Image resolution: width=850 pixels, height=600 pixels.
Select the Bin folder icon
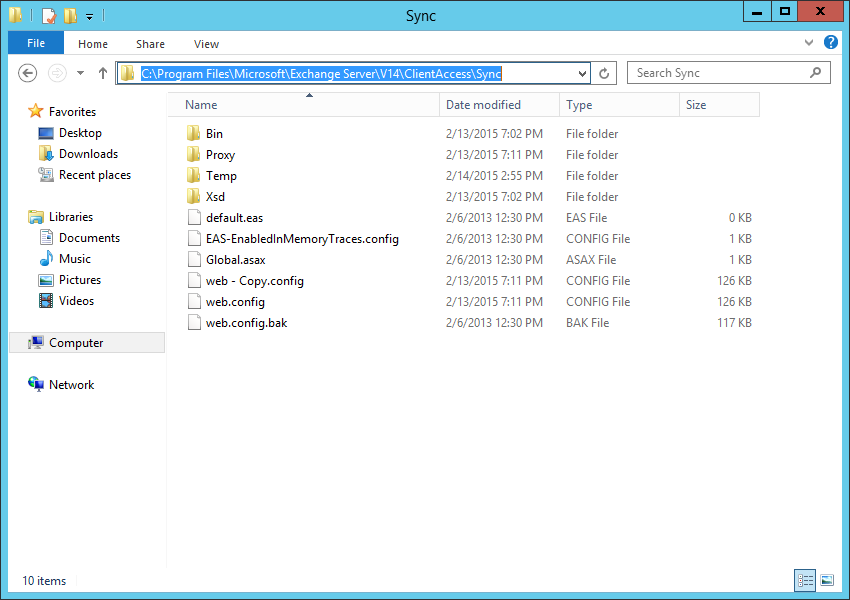click(194, 134)
